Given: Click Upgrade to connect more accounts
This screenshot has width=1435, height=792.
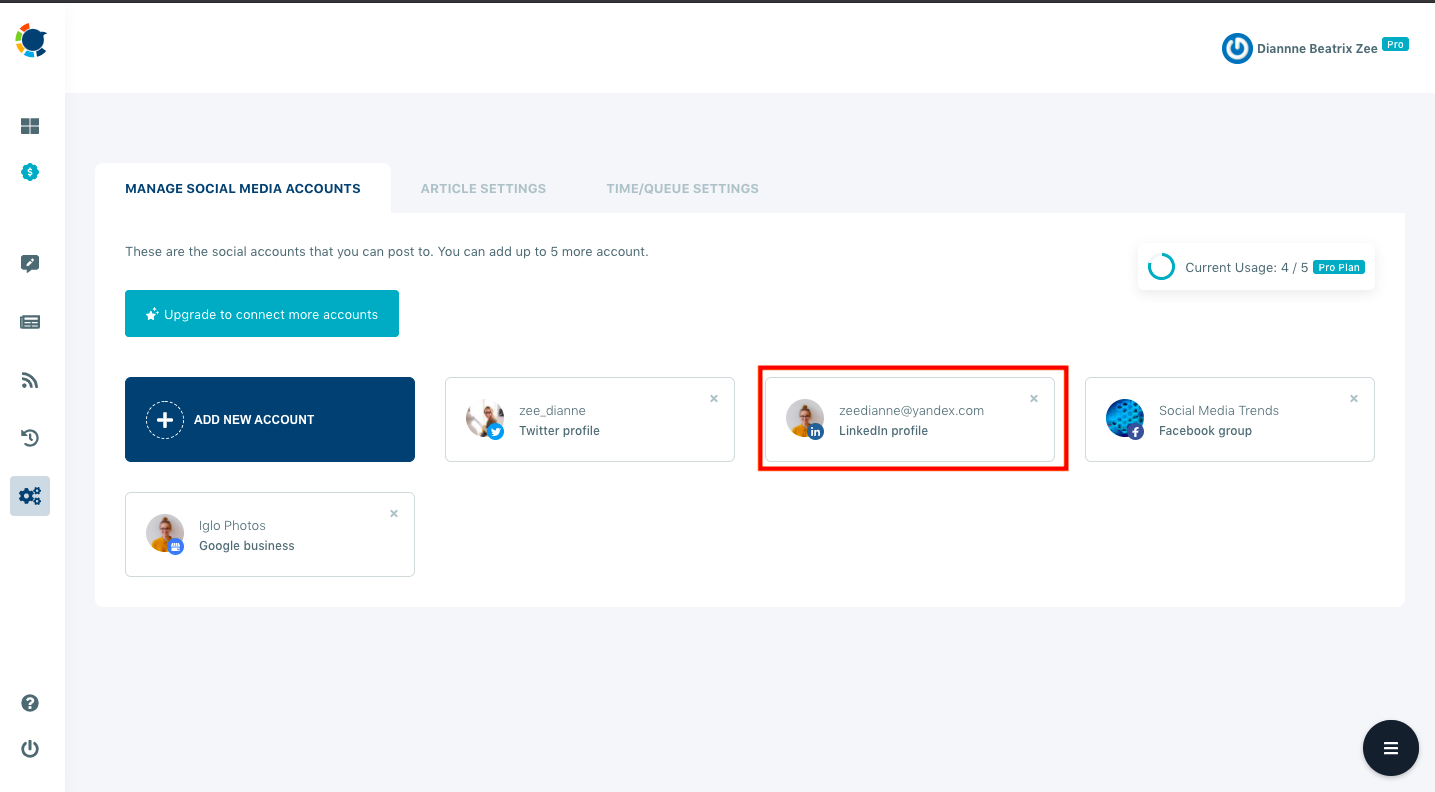Looking at the screenshot, I should [x=262, y=313].
